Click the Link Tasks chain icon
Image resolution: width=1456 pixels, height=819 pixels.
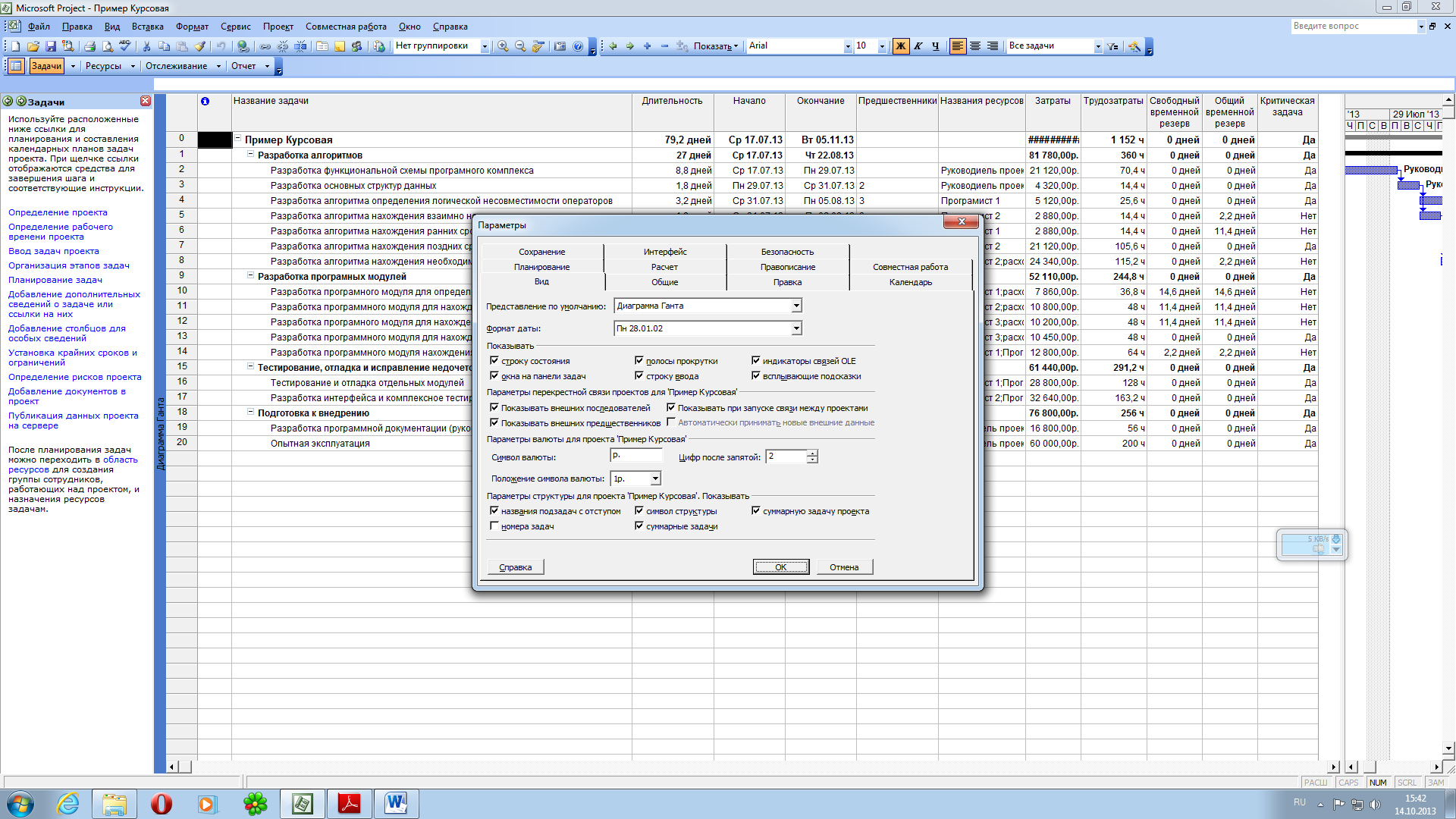(265, 46)
